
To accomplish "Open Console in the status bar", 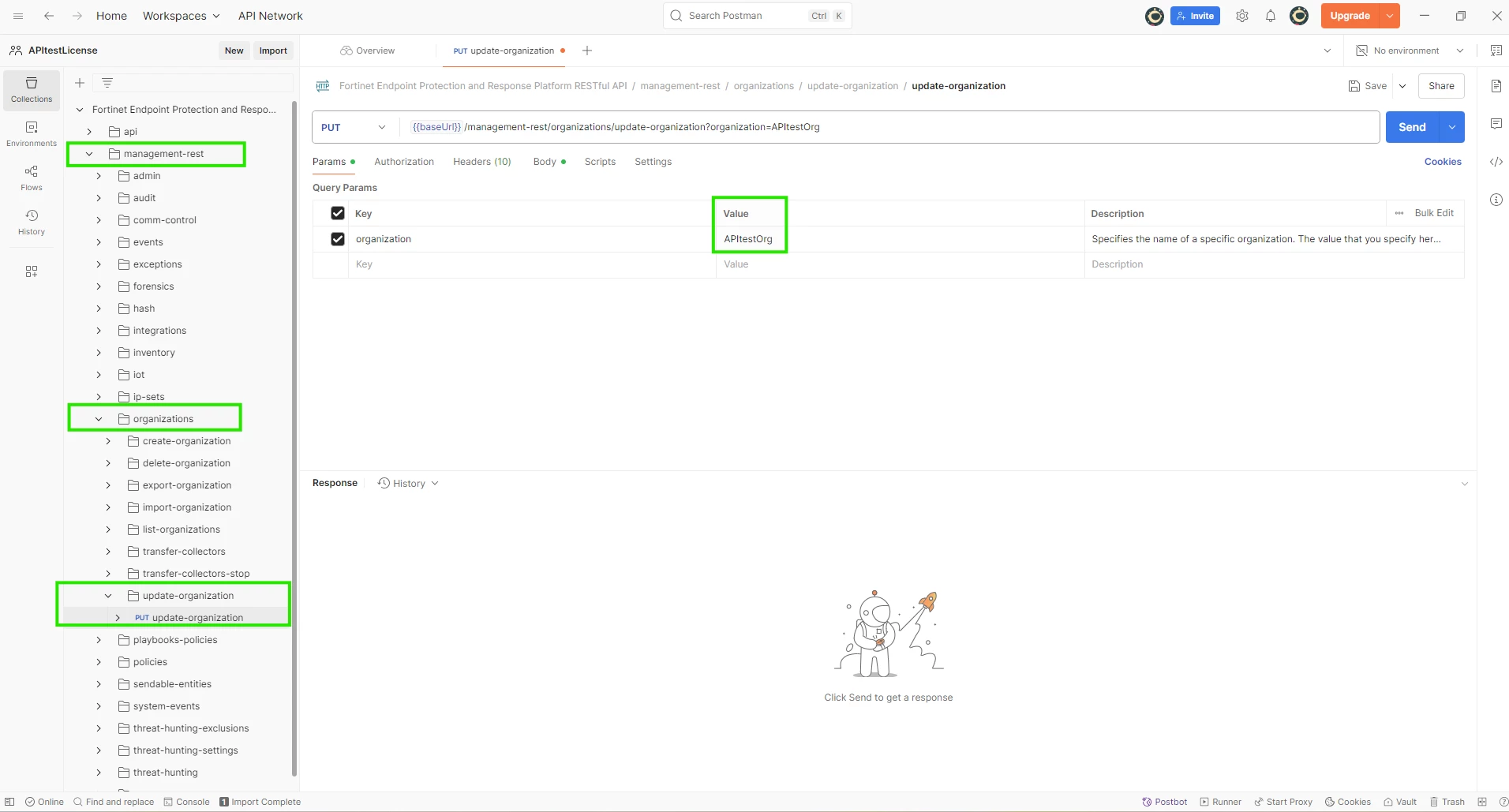I will [186, 802].
